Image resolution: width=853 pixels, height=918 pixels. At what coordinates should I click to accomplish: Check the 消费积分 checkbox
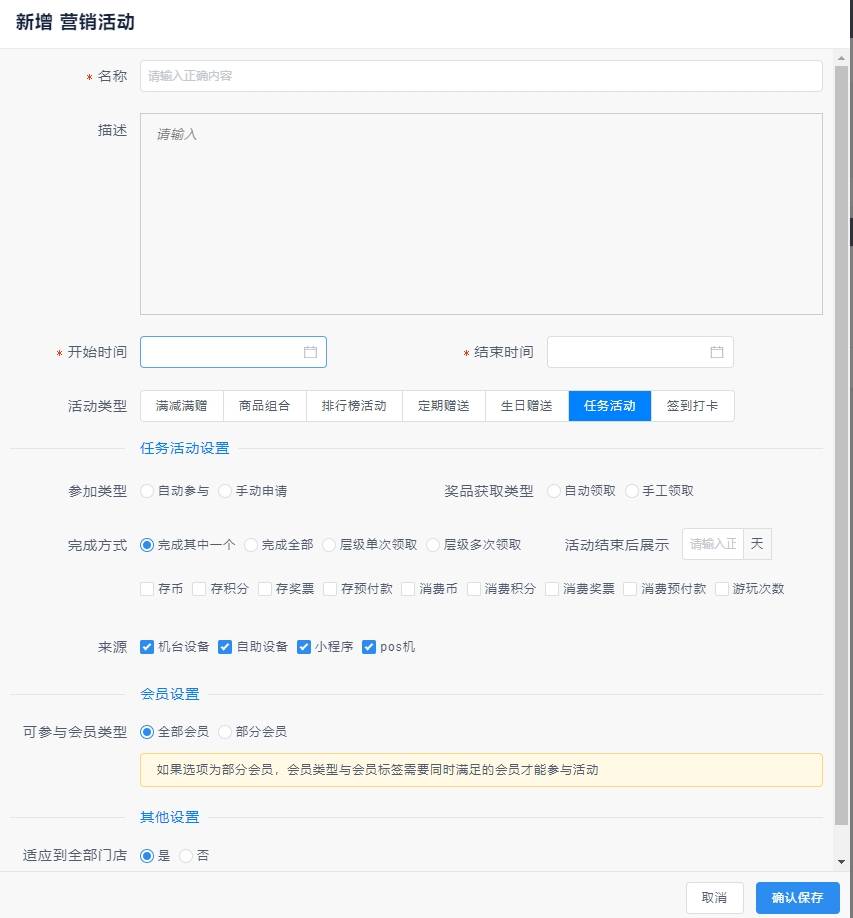click(474, 589)
